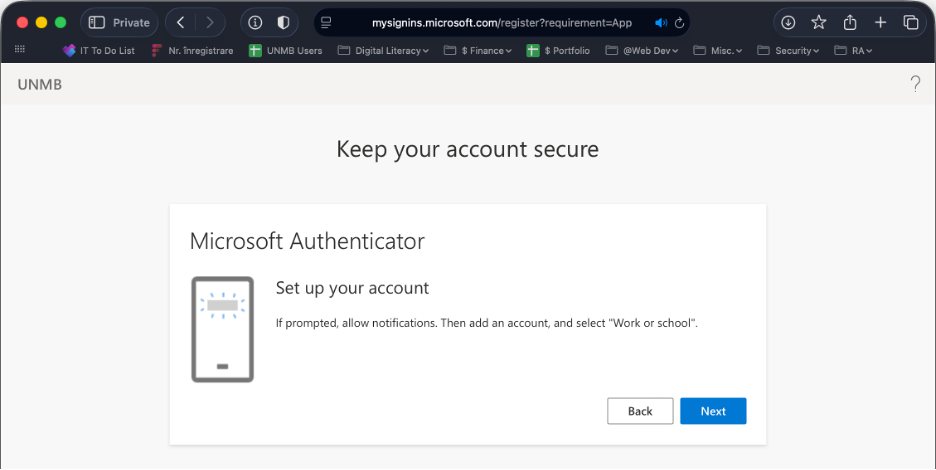Open a new tab with plus icon
This screenshot has width=936, height=470.
(880, 22)
